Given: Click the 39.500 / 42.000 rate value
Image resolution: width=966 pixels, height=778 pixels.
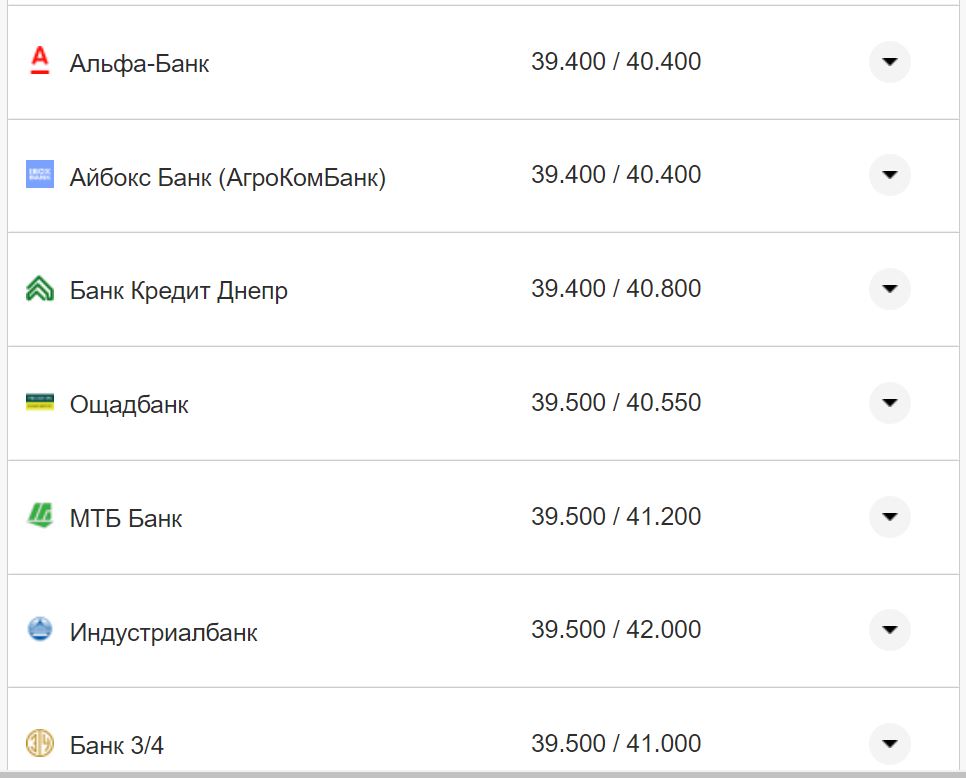Looking at the screenshot, I should click(617, 631).
